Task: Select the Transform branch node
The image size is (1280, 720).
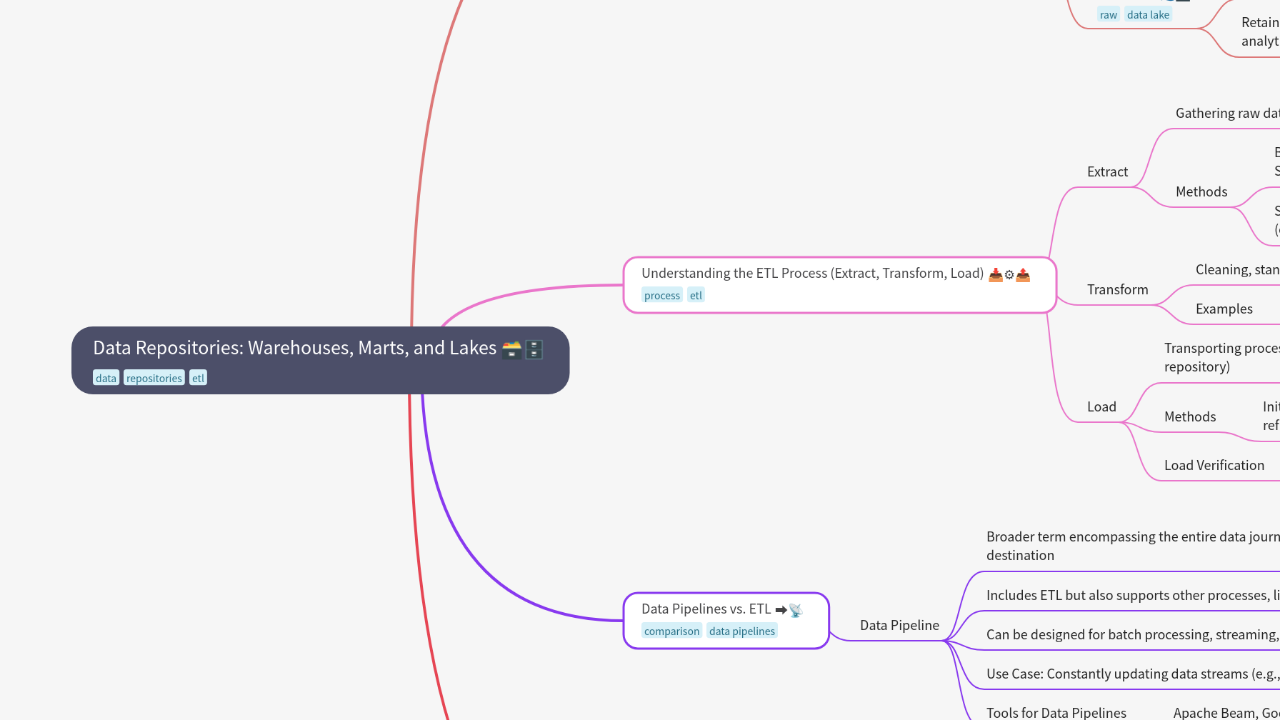Action: click(1117, 290)
